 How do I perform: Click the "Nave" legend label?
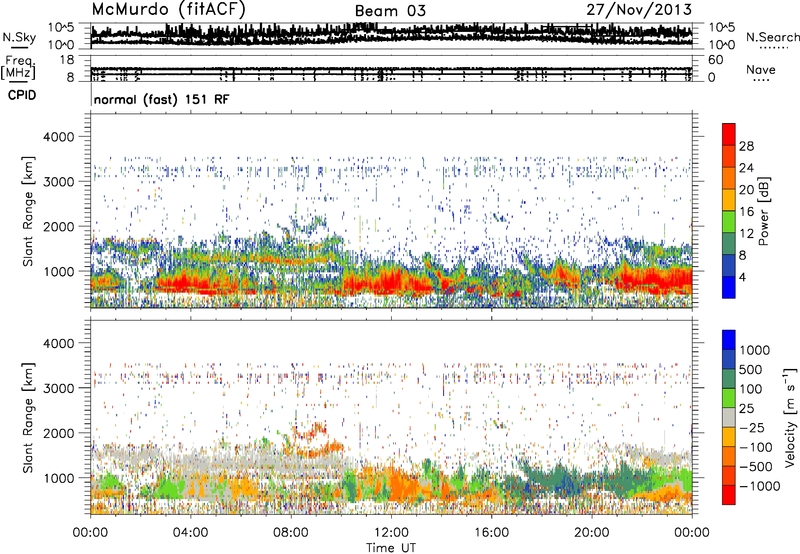point(760,69)
